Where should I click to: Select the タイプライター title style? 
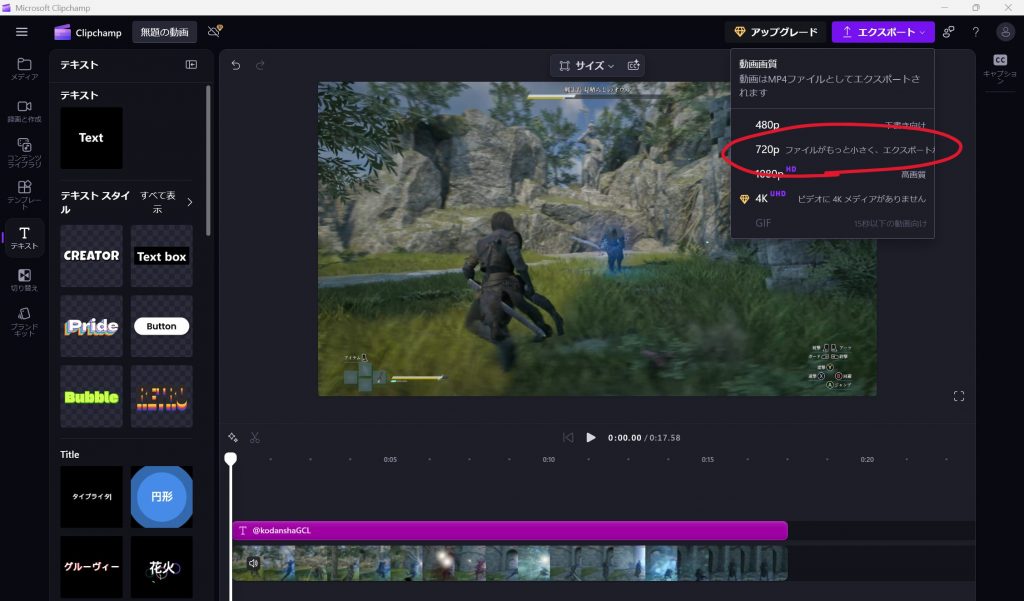(91, 496)
